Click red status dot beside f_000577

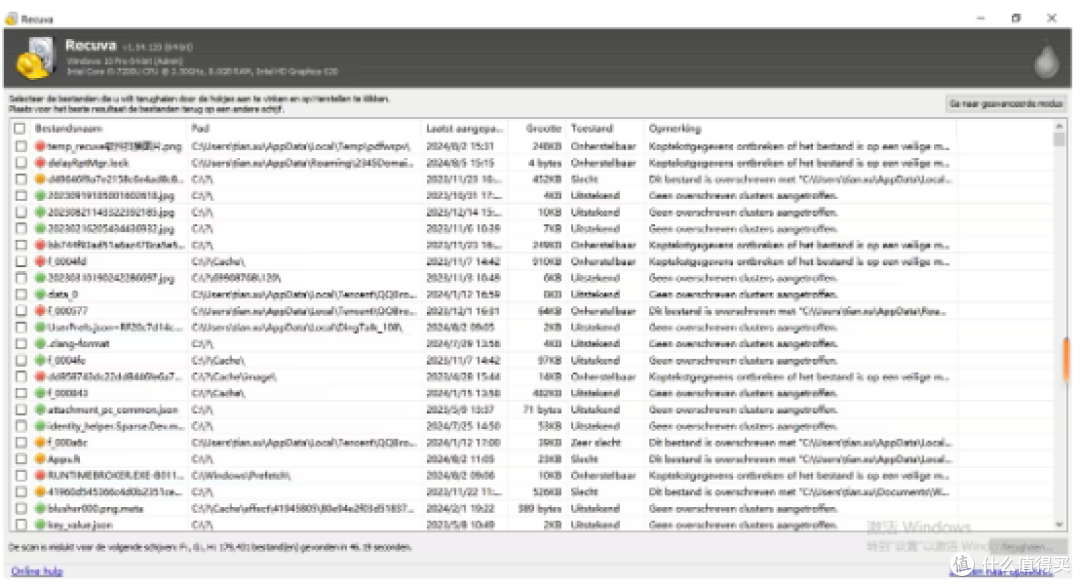click(x=41, y=311)
